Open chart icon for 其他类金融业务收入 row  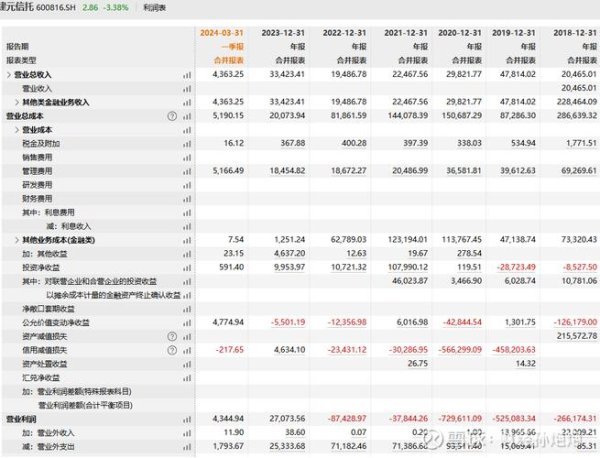tap(187, 103)
